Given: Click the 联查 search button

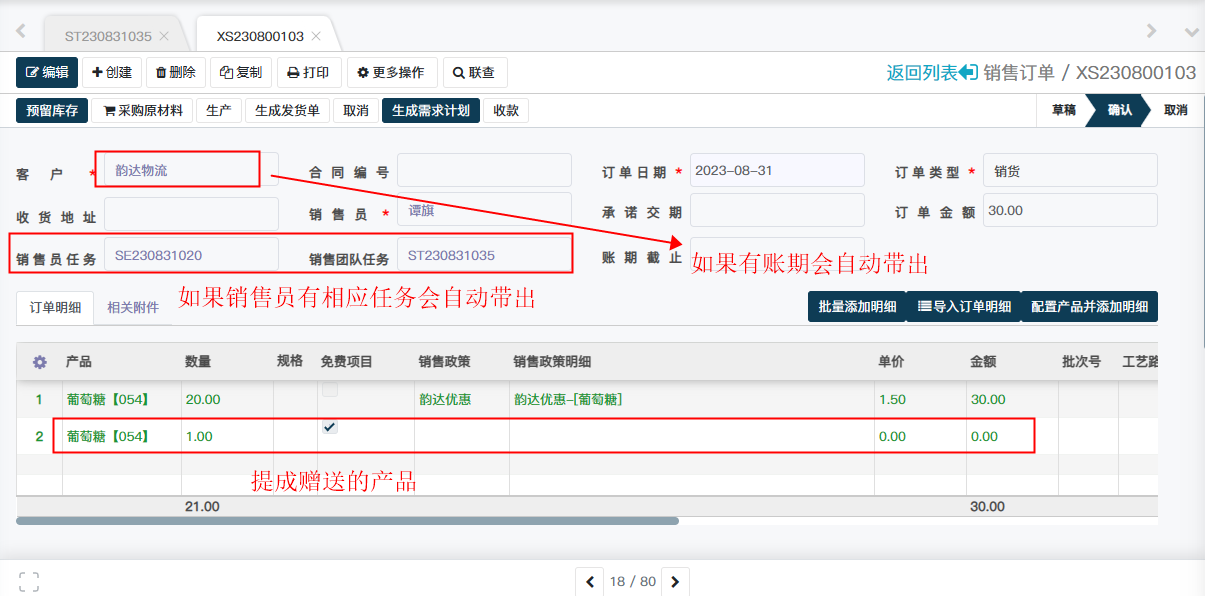Looking at the screenshot, I should click(x=474, y=72).
